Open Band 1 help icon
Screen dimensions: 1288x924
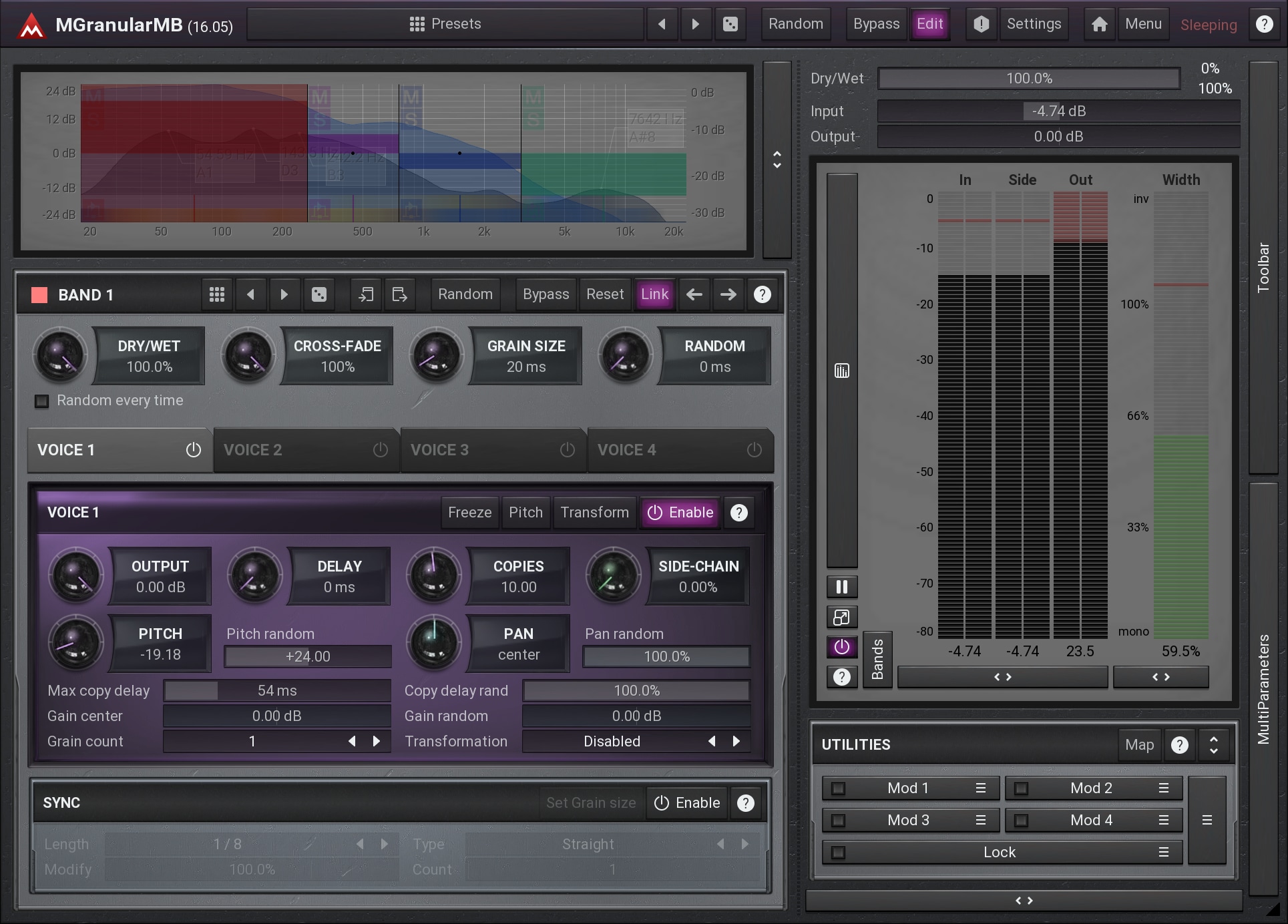pyautogui.click(x=763, y=294)
